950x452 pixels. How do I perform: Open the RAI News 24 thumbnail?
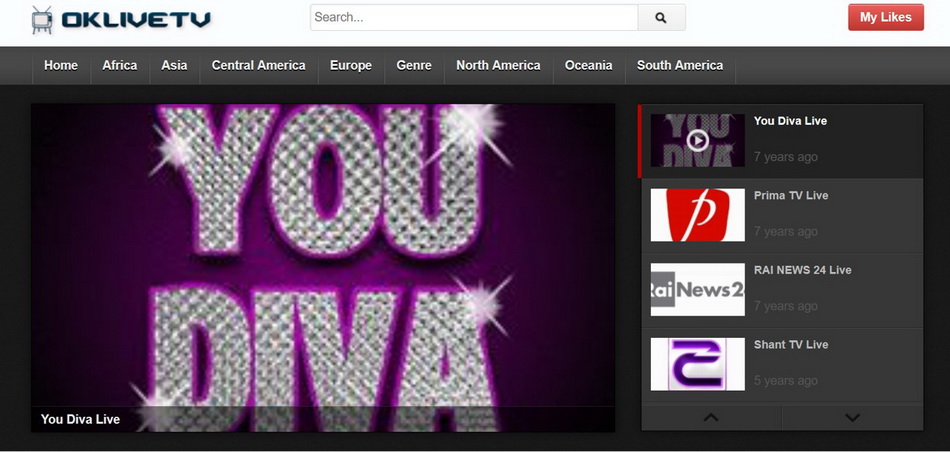(697, 290)
